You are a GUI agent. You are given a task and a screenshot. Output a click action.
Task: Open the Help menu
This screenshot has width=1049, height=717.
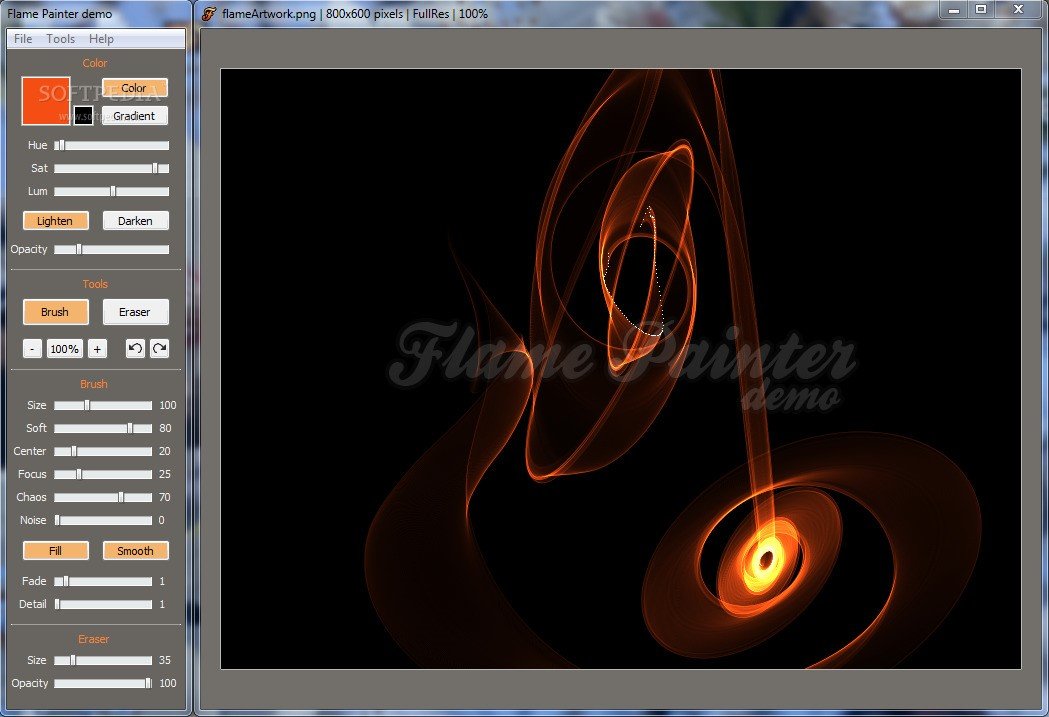pyautogui.click(x=101, y=39)
